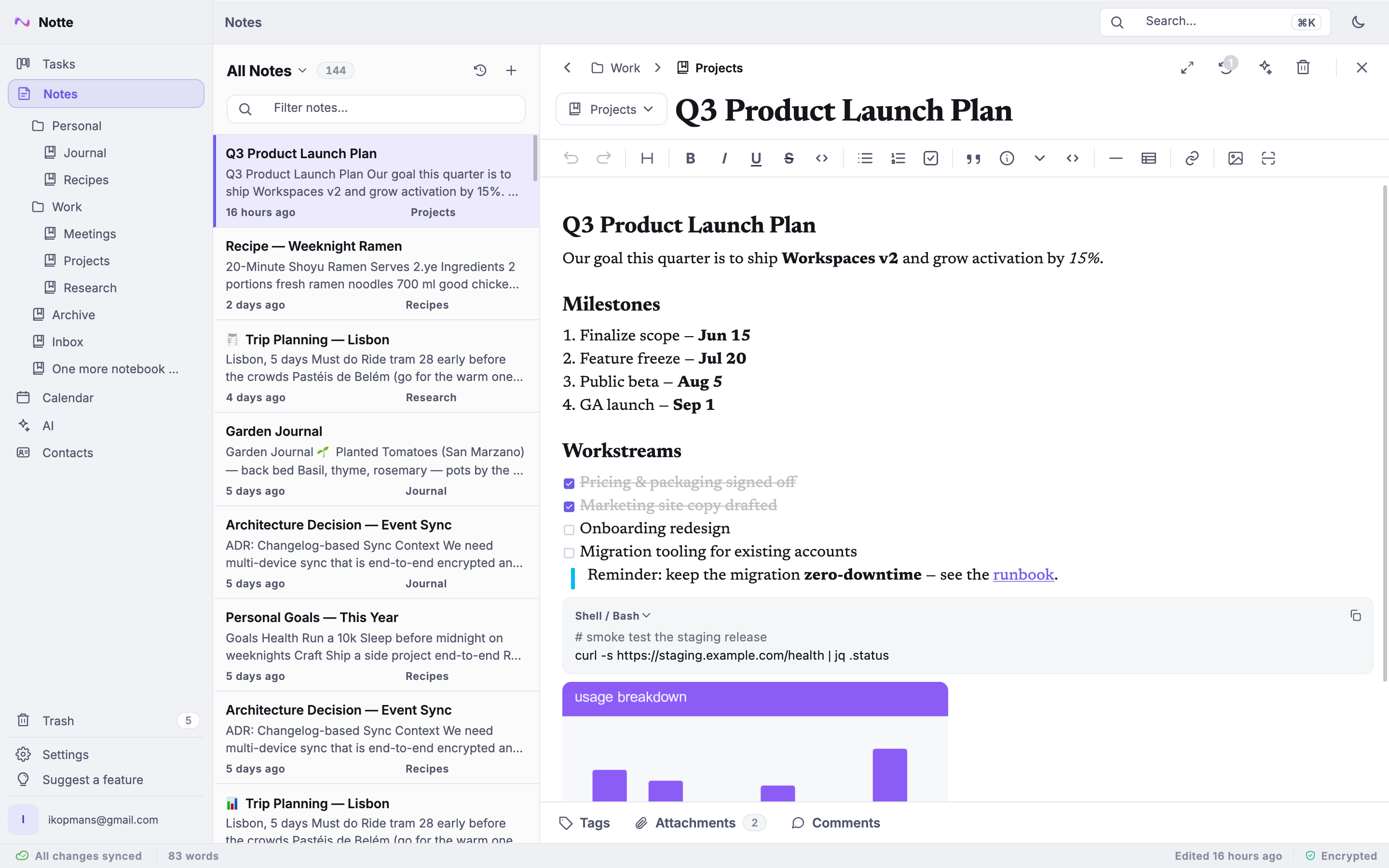Expand note to full screen
The width and height of the screenshot is (1389, 868).
coord(1187,68)
